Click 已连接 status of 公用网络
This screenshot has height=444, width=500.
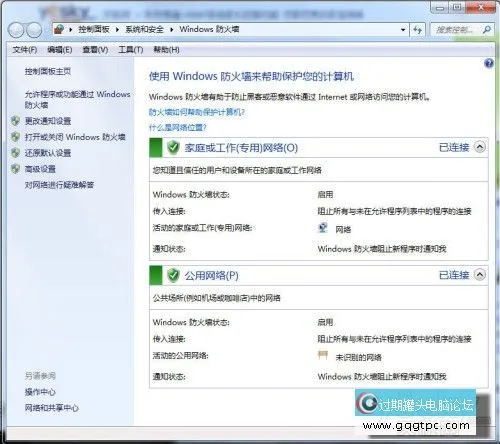454,275
